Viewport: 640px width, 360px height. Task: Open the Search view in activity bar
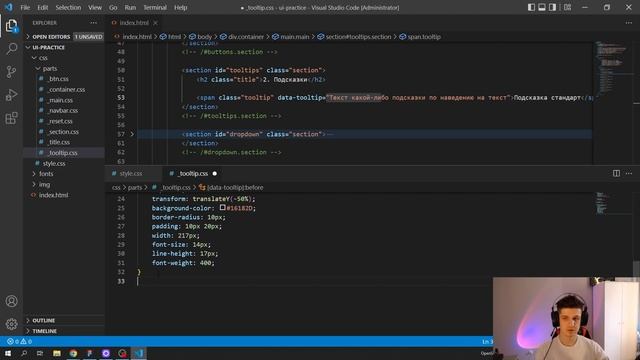pyautogui.click(x=11, y=49)
